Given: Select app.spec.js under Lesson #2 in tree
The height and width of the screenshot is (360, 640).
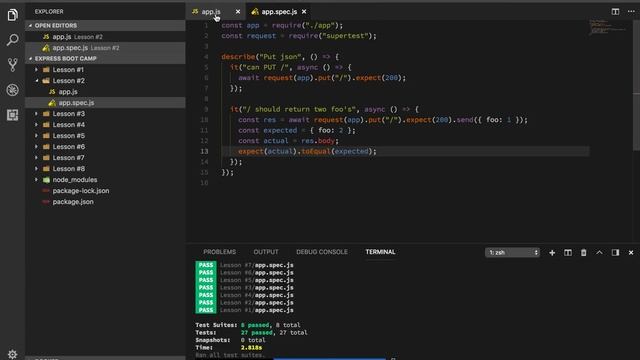Looking at the screenshot, I should pos(105,102).
